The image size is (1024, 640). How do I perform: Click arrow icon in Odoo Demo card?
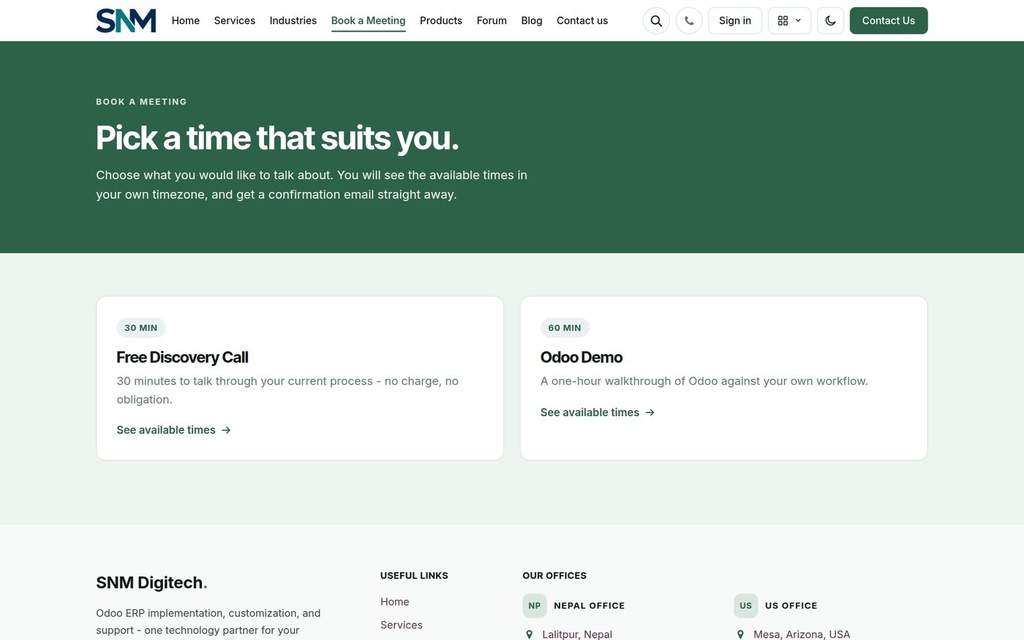click(650, 413)
